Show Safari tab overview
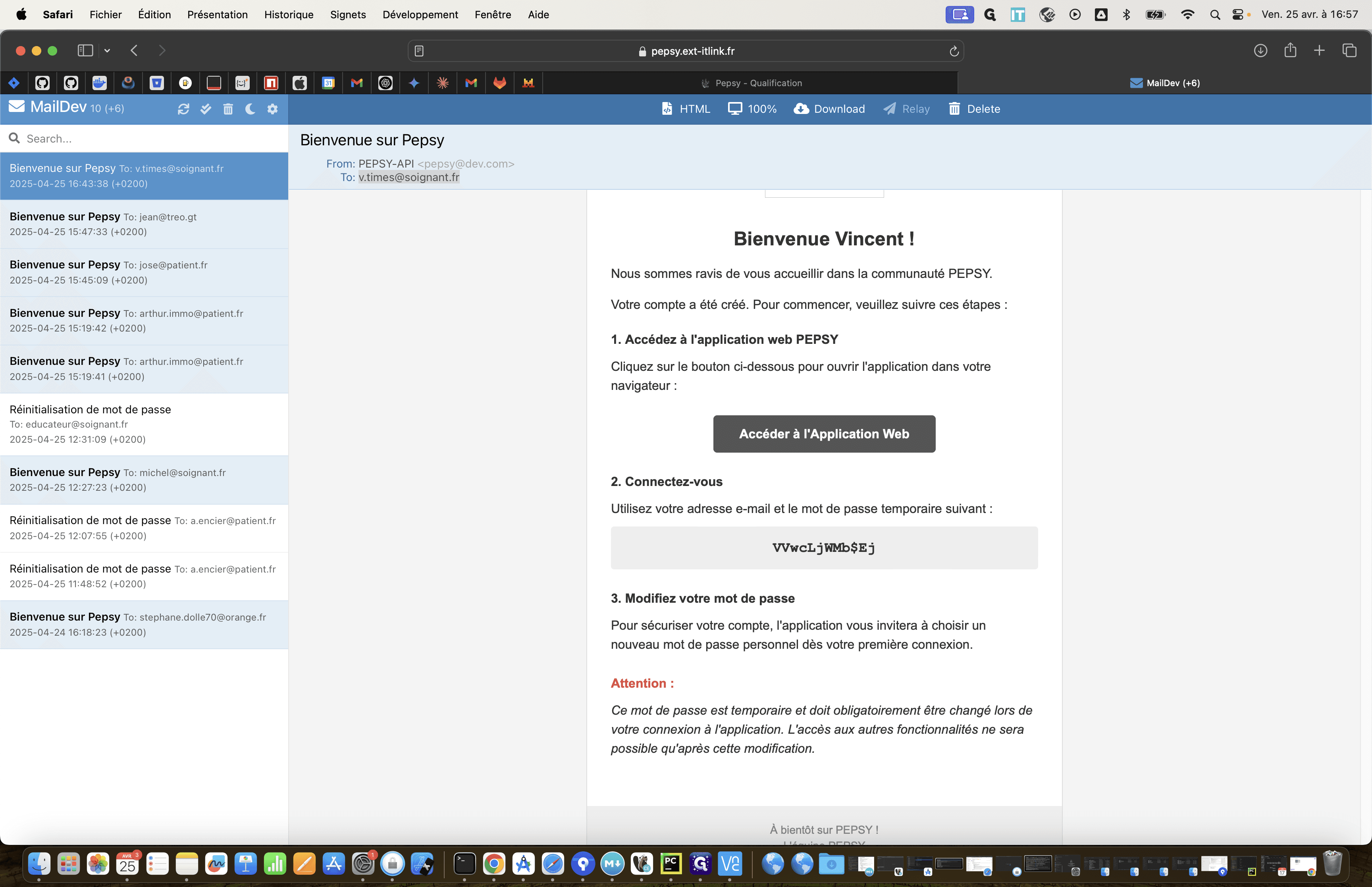 tap(1349, 51)
